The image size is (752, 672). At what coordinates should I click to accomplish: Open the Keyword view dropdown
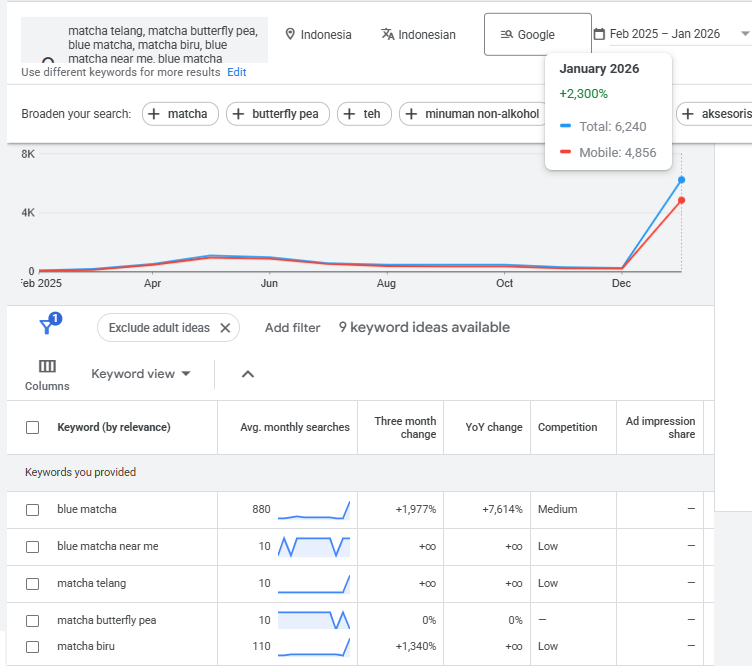[x=141, y=374]
